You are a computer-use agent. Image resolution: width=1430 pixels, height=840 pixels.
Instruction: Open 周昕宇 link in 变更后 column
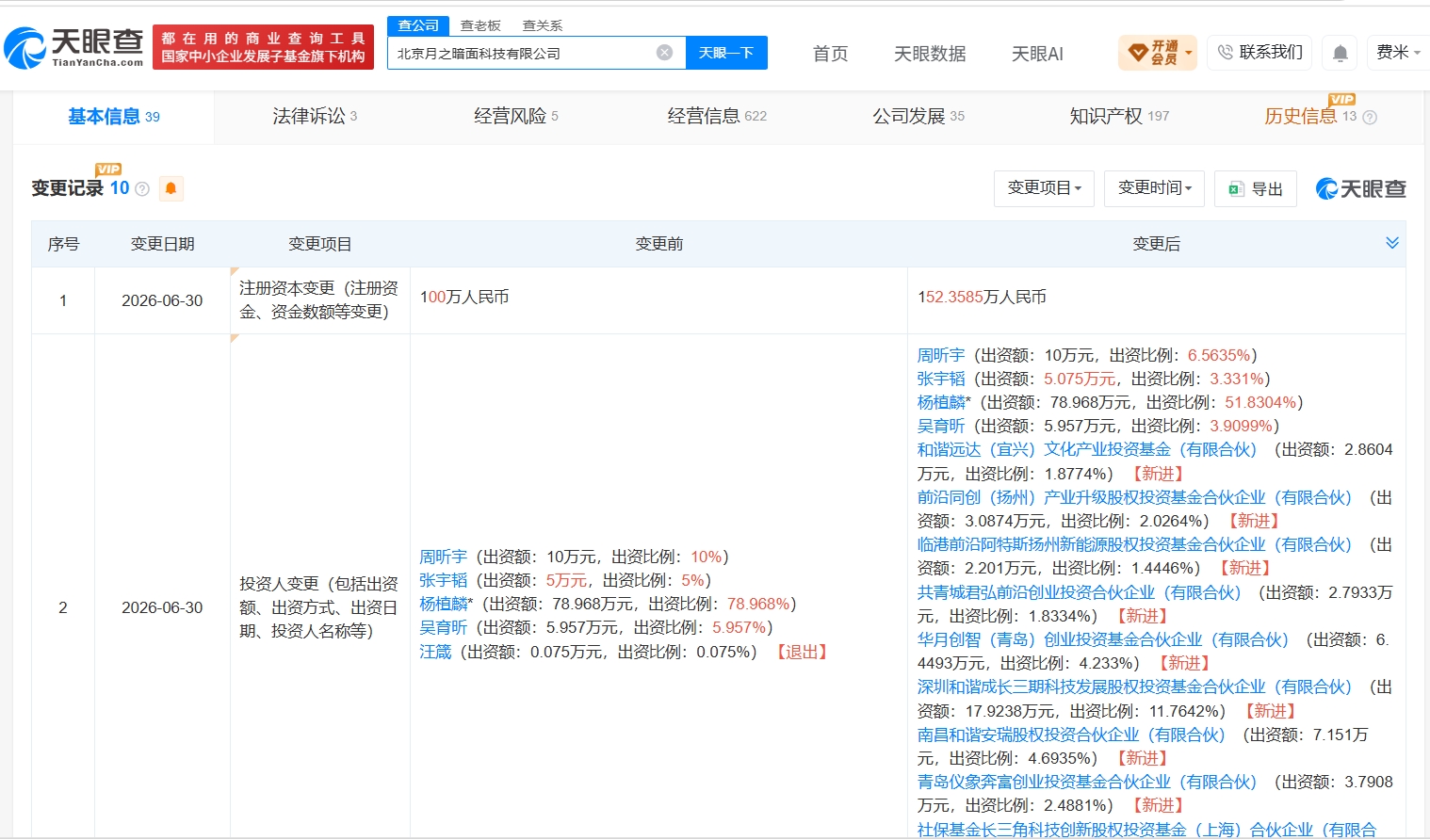tap(941, 355)
